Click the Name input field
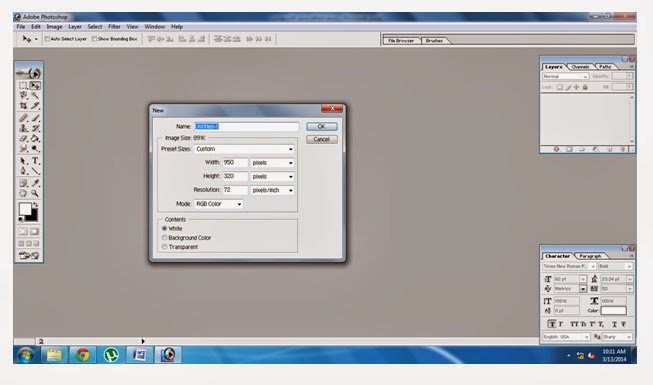 click(246, 126)
